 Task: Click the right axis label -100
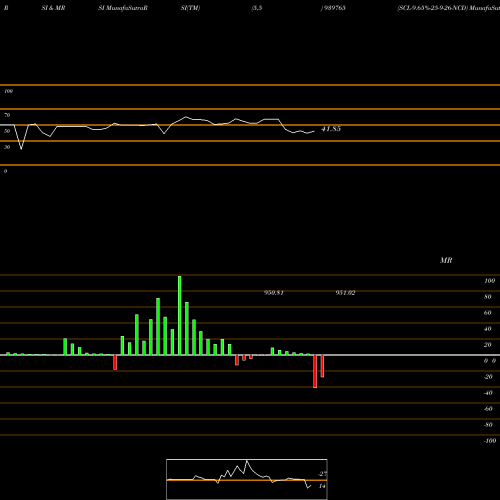coord(490,441)
